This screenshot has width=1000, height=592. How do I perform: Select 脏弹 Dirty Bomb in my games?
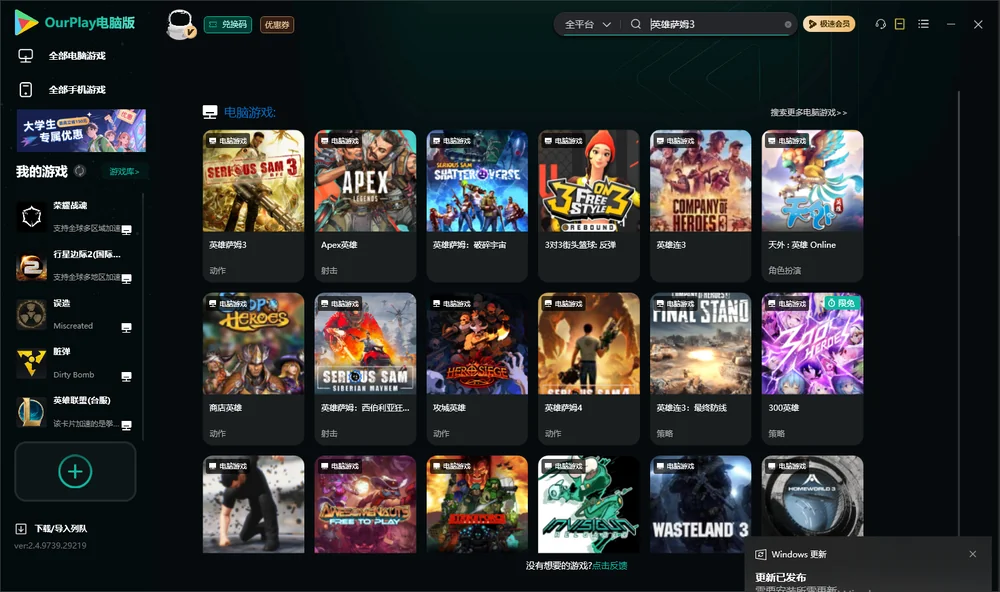(x=75, y=363)
